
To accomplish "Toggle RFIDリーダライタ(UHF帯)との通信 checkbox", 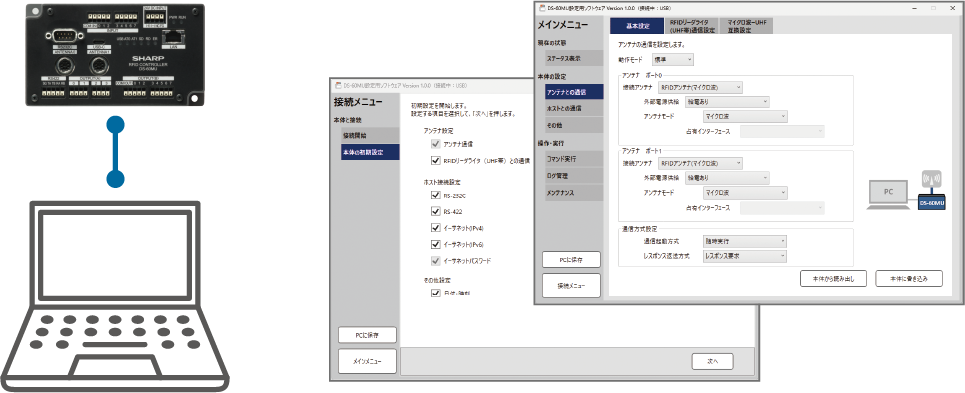I will pos(436,161).
